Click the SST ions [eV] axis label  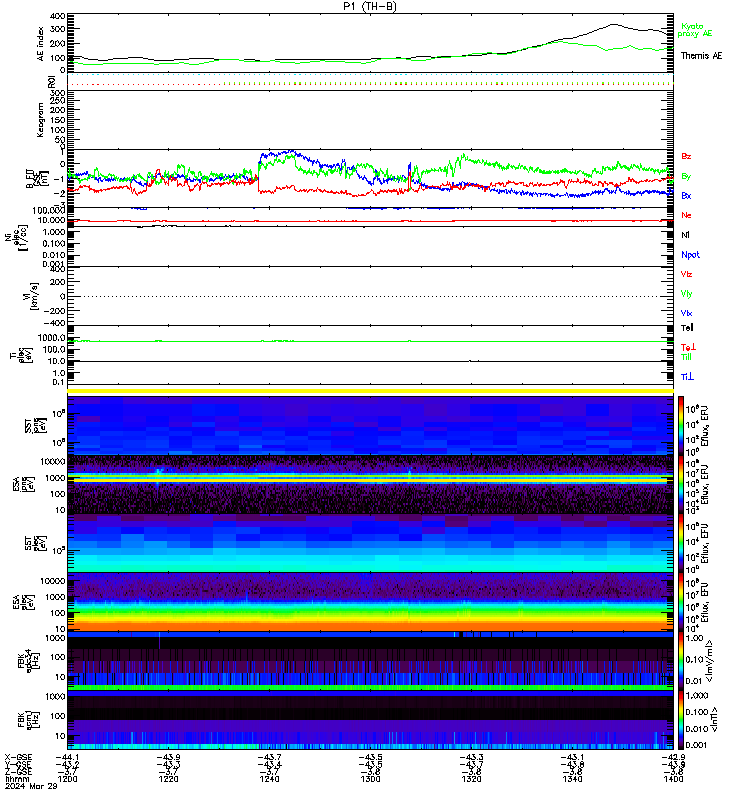36,425
